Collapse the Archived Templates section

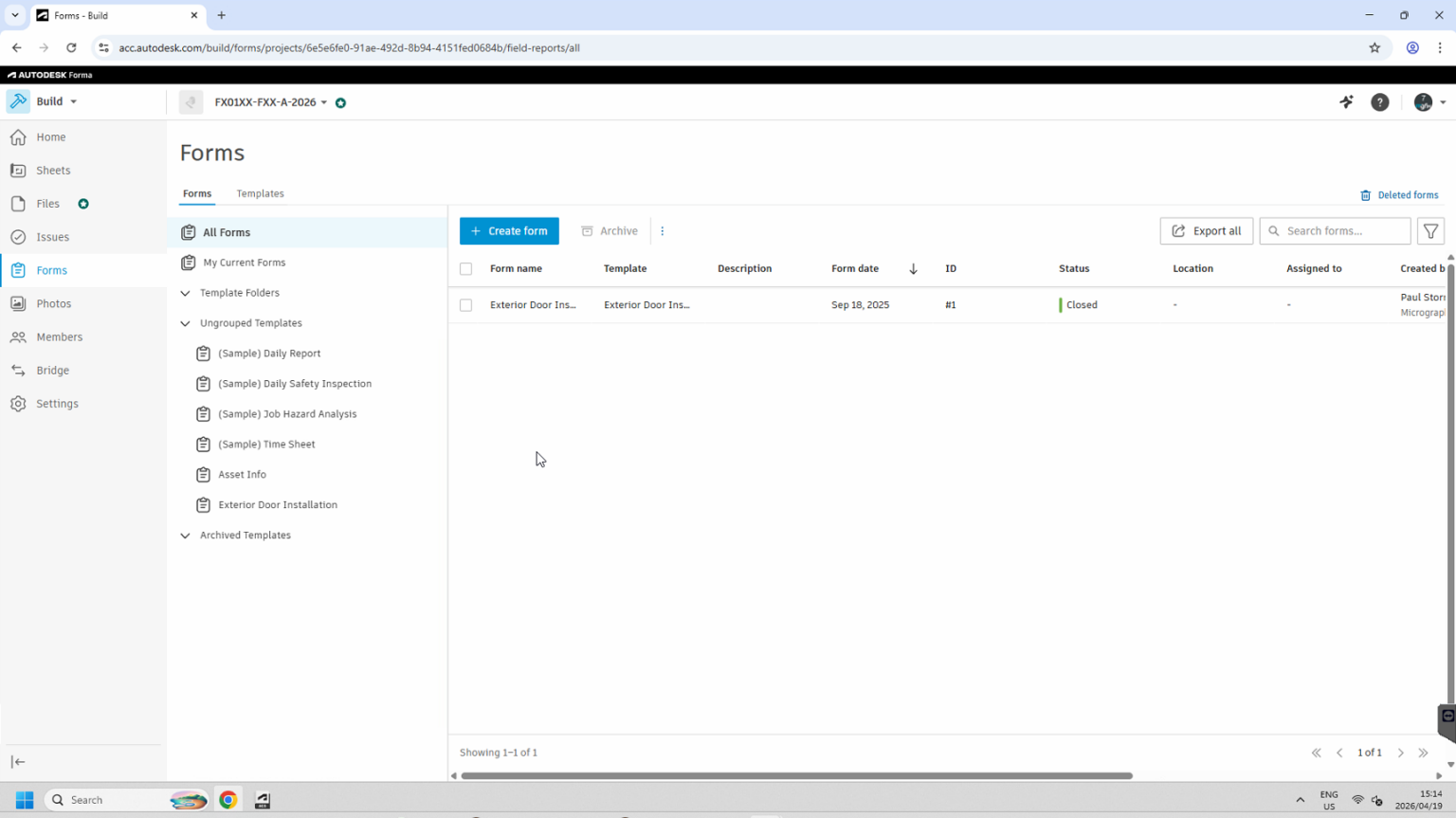(x=186, y=536)
